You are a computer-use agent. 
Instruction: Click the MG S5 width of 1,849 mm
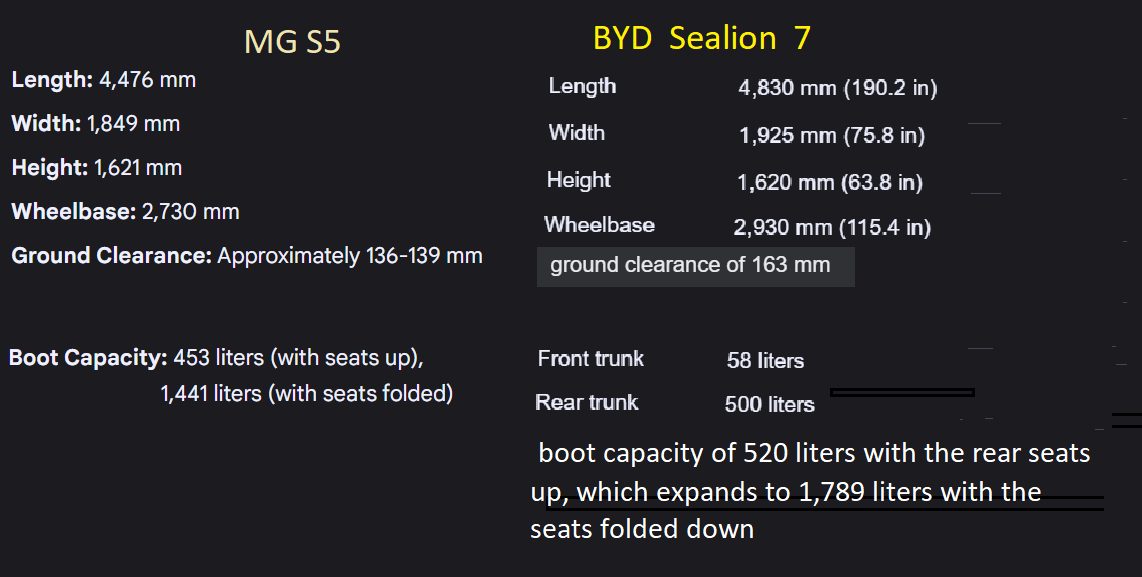pyautogui.click(x=133, y=124)
